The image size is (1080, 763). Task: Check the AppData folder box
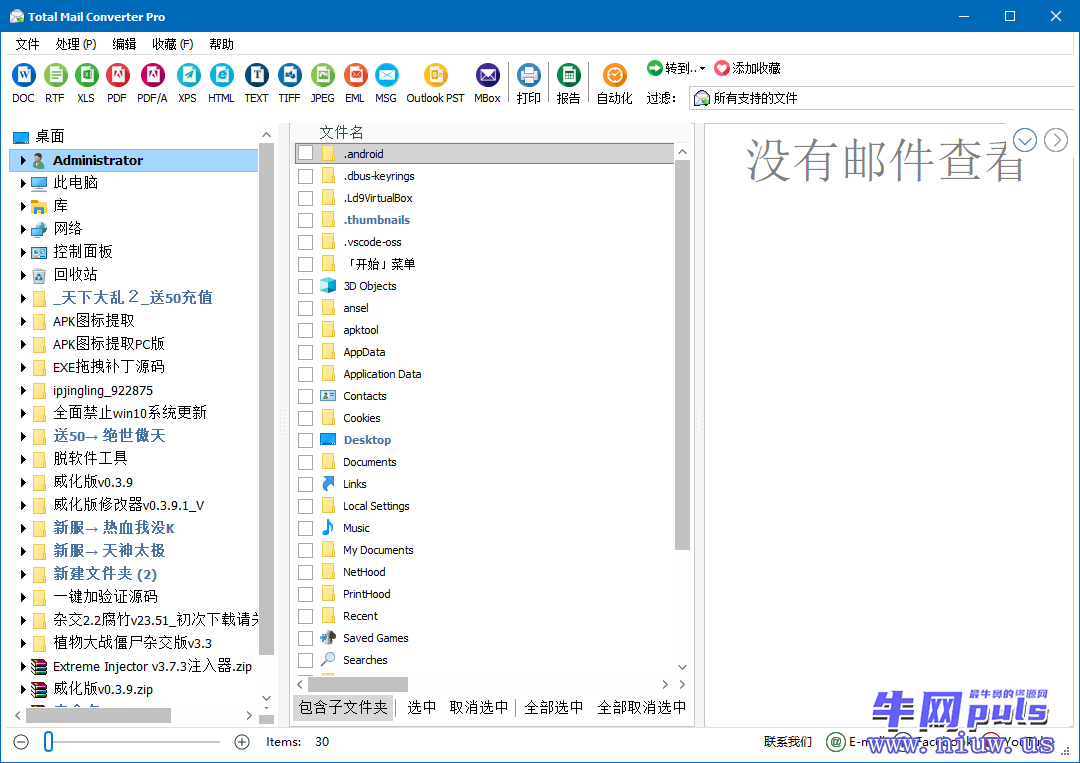click(x=306, y=352)
